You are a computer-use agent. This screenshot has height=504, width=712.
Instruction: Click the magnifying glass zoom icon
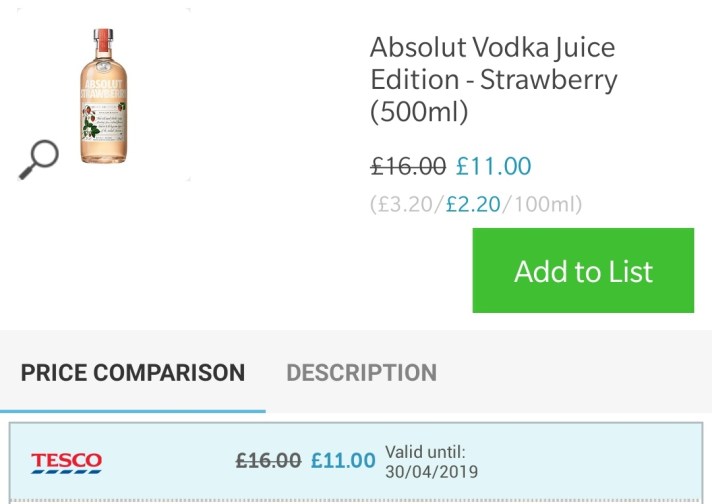pos(38,158)
